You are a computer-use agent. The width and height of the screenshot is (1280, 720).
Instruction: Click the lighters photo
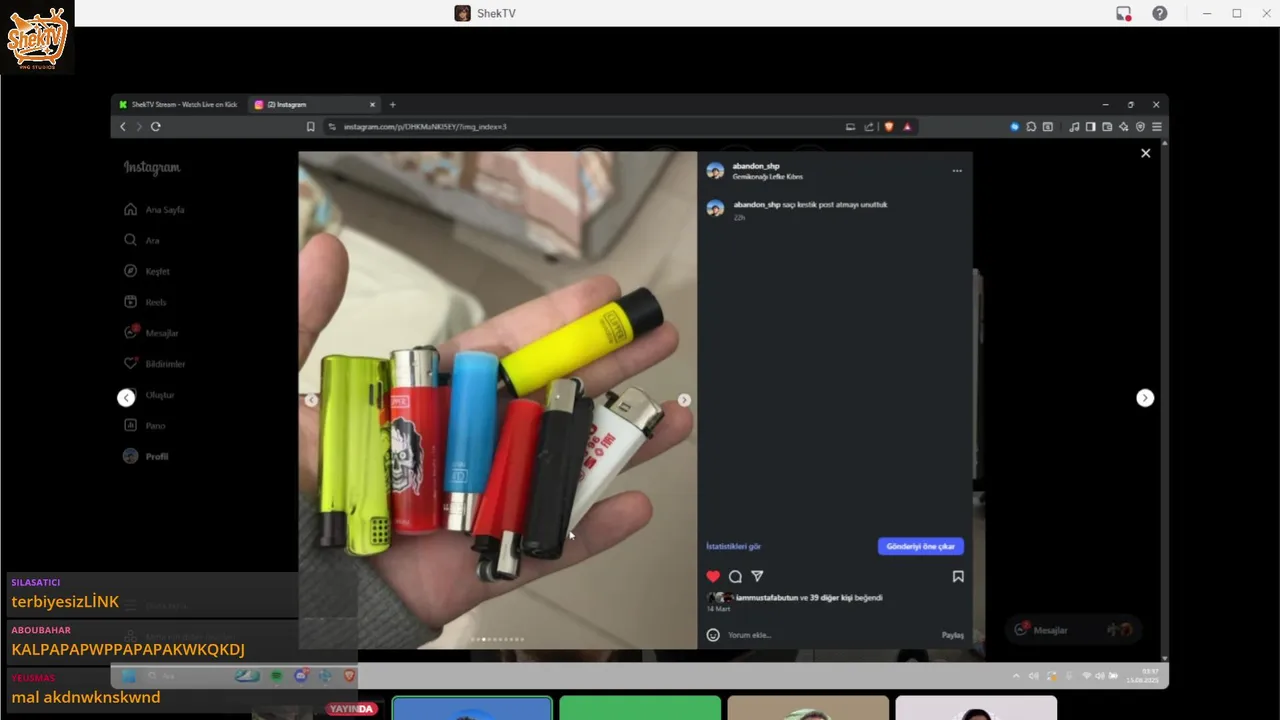[497, 400]
